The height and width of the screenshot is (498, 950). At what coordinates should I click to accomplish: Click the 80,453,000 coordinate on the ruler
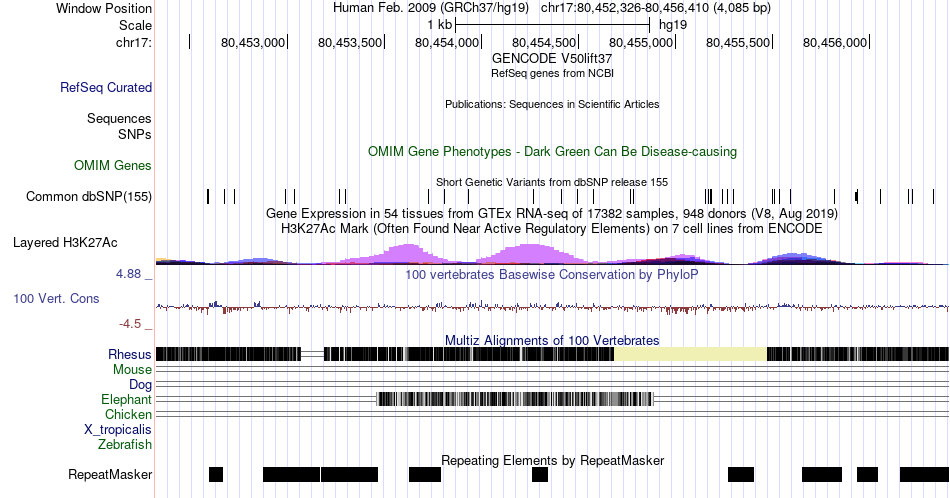coord(253,42)
